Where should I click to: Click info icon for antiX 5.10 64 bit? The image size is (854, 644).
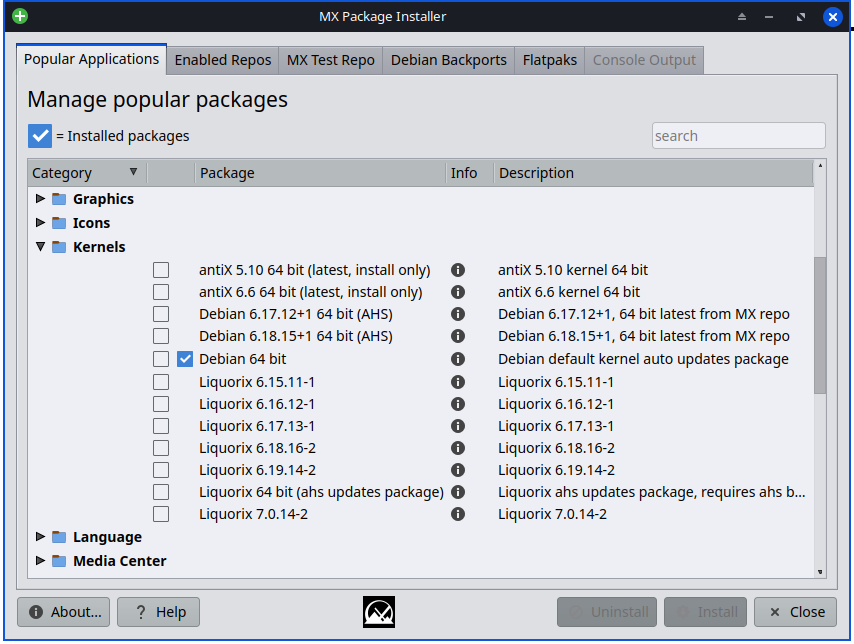point(458,270)
